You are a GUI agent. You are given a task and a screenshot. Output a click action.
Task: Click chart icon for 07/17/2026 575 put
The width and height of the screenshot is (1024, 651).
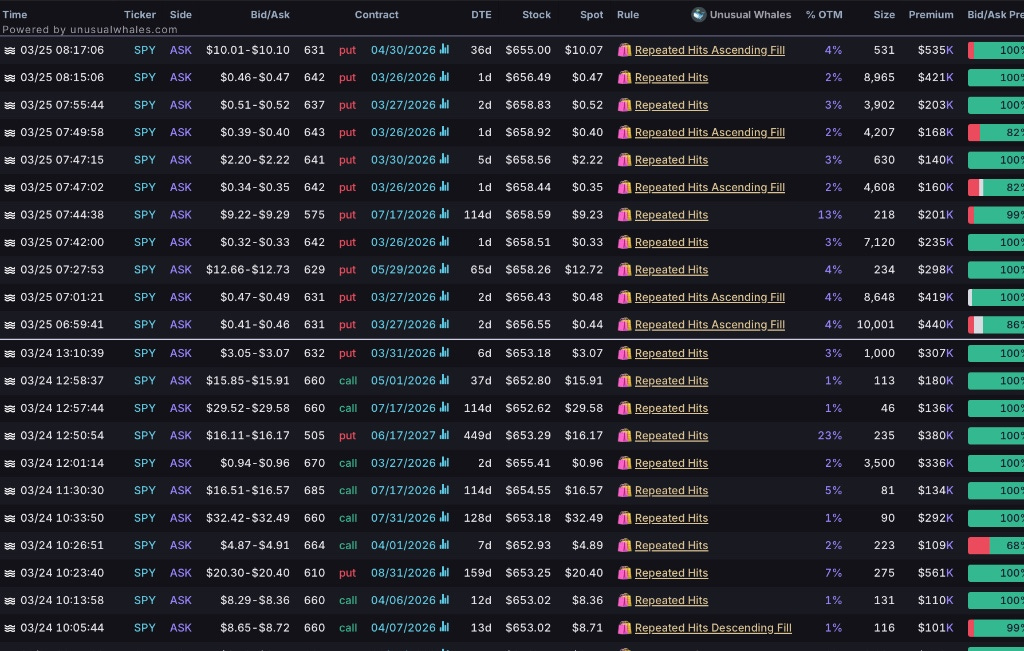pos(445,214)
